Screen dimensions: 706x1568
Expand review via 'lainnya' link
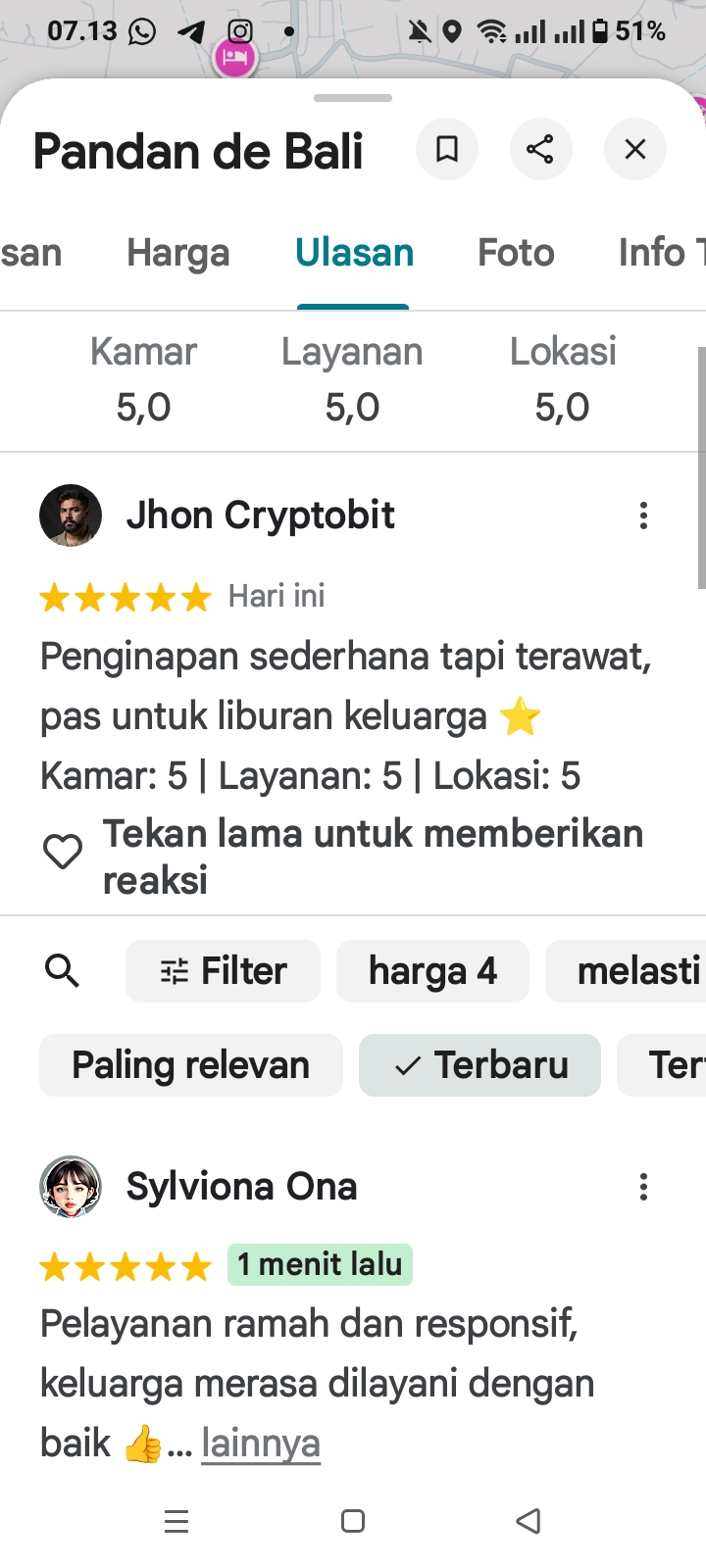click(x=261, y=1443)
